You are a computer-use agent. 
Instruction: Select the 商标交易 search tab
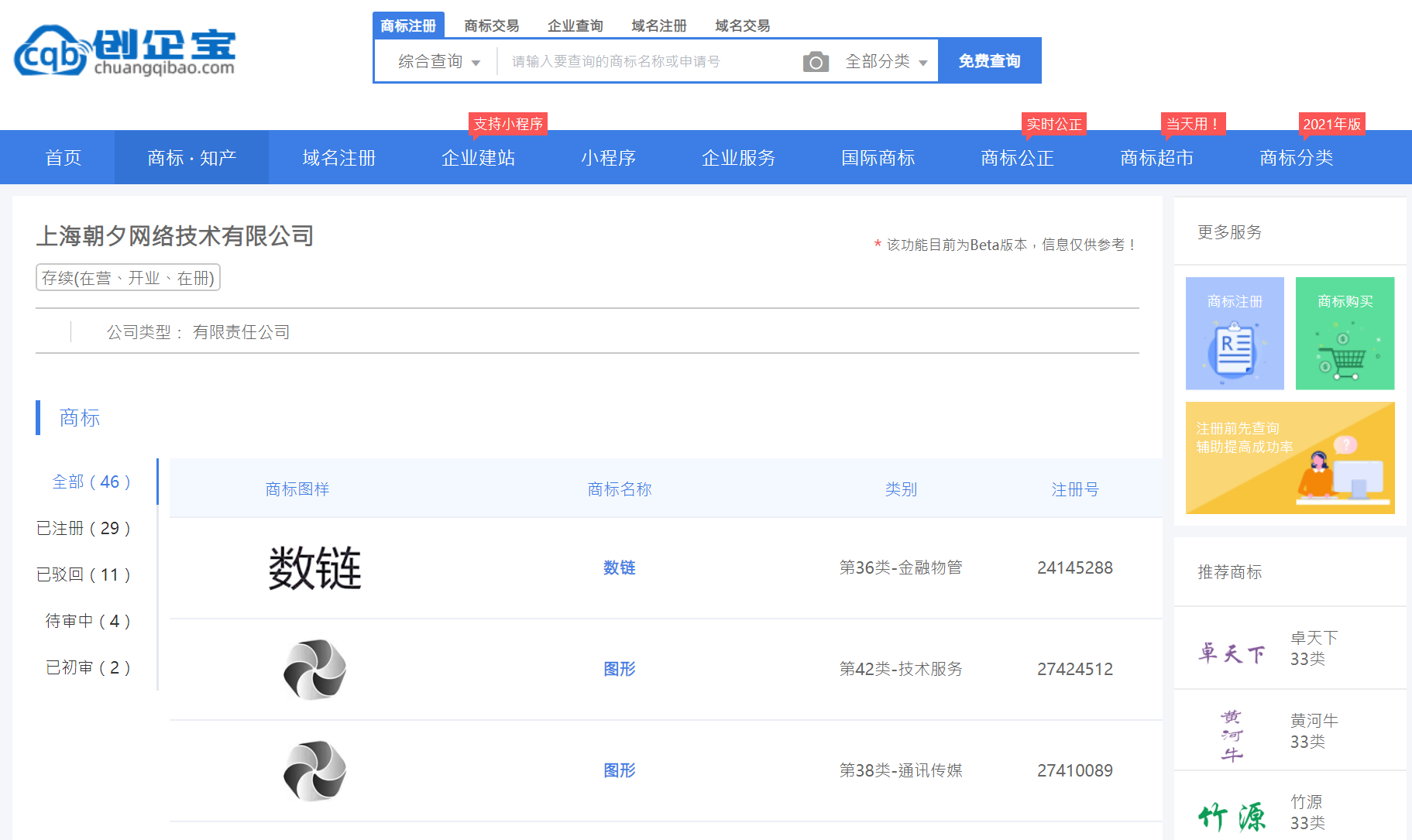492,26
